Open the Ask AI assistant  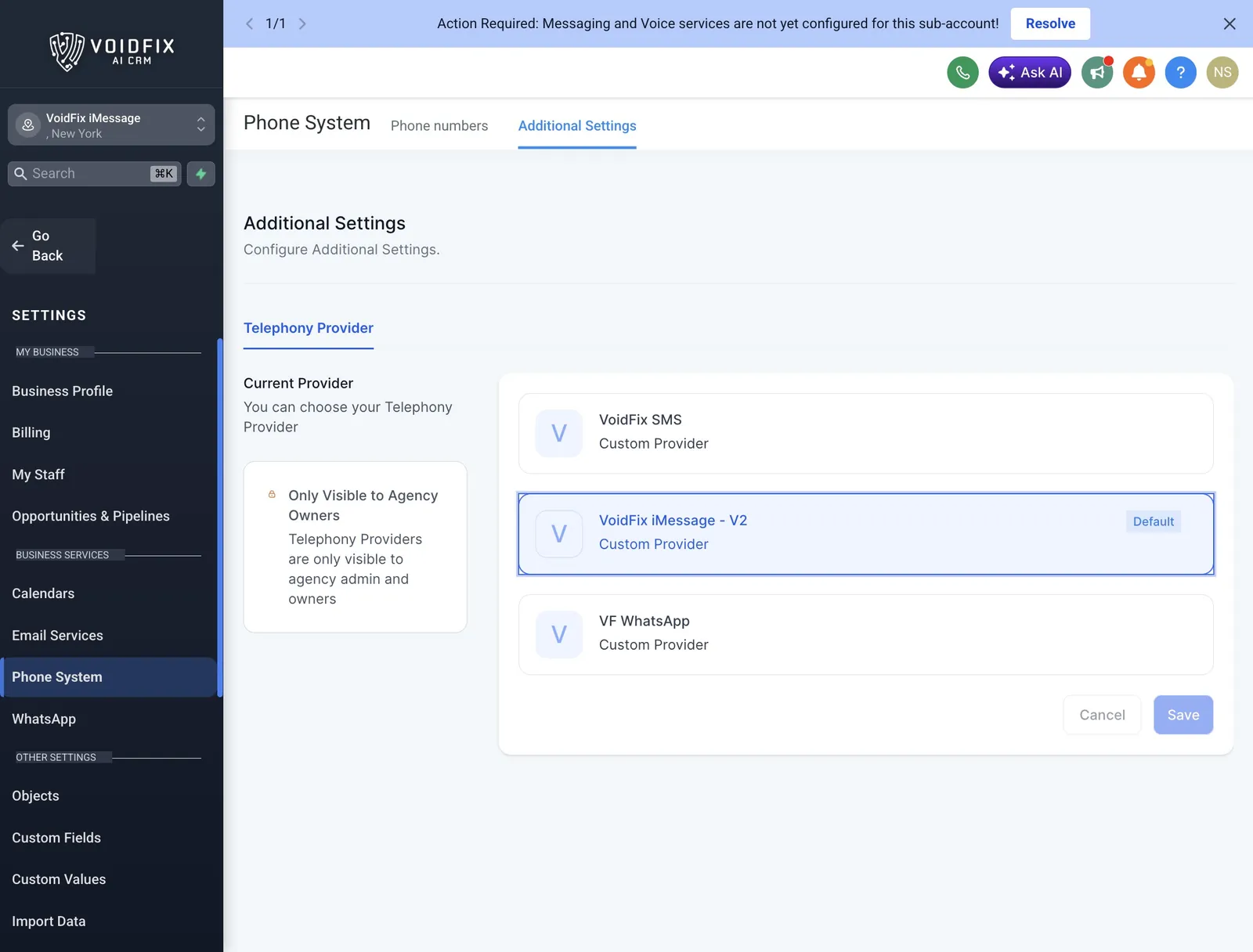[x=1030, y=73]
